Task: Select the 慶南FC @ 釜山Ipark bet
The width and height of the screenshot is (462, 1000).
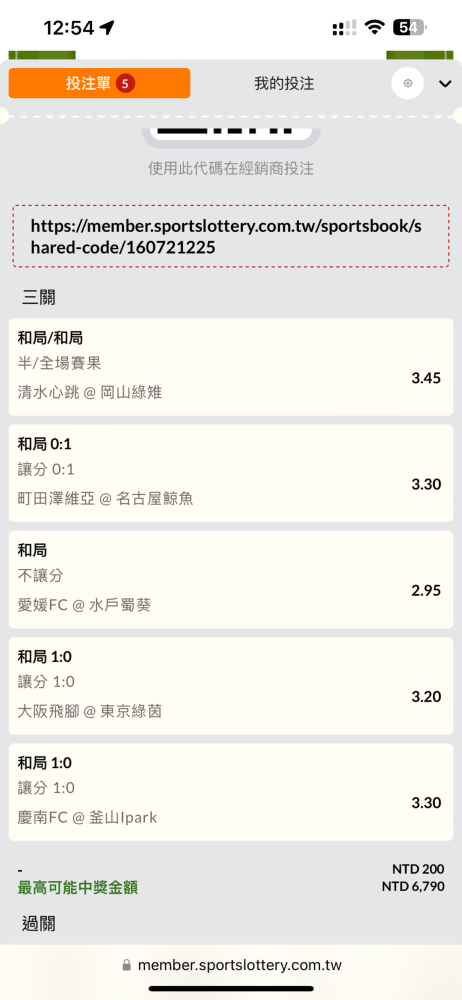Action: tap(231, 791)
